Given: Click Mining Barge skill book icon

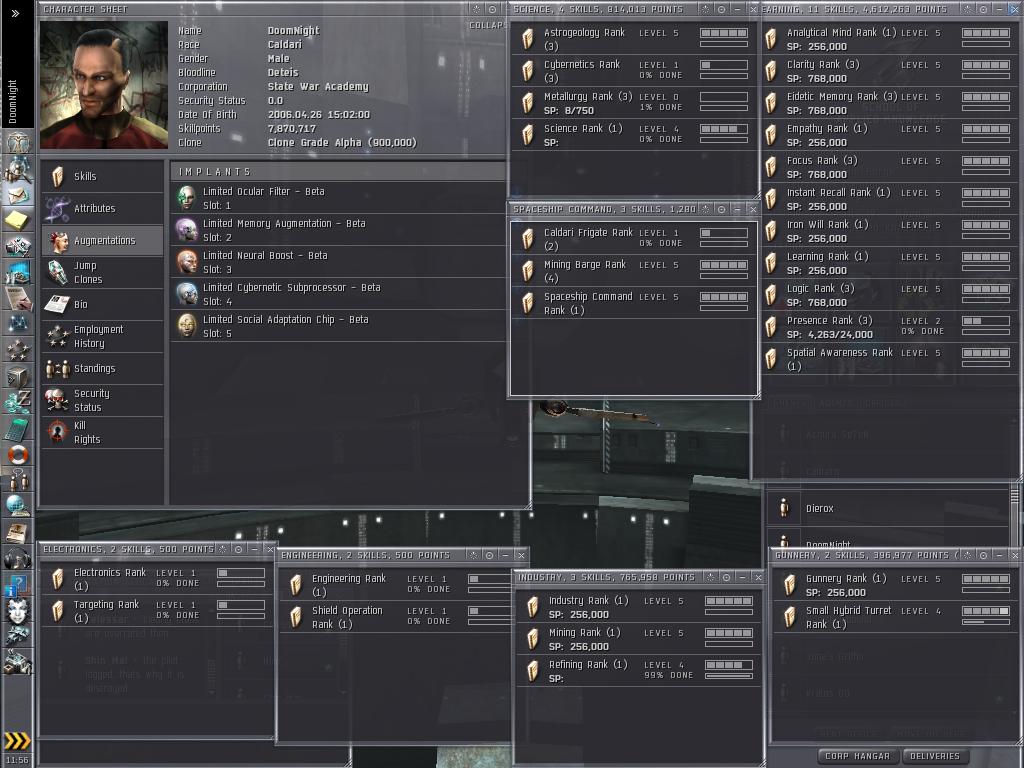Looking at the screenshot, I should coord(528,271).
